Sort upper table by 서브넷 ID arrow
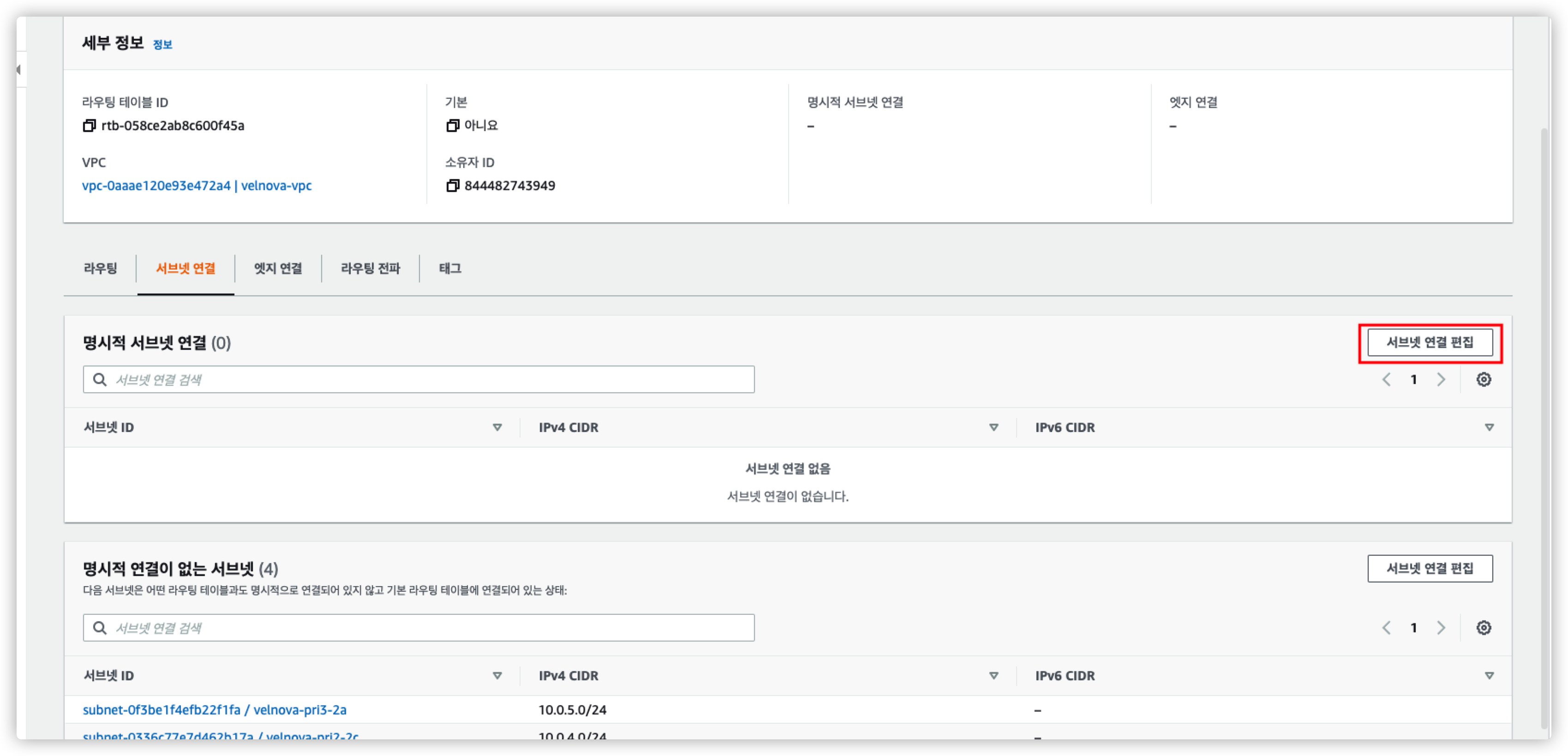This screenshot has width=1568, height=756. coord(497,427)
